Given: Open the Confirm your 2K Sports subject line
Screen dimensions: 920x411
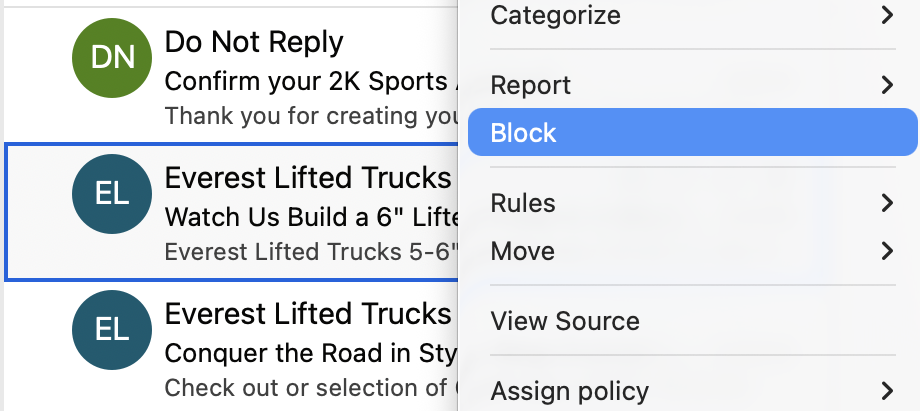Looking at the screenshot, I should coord(310,80).
